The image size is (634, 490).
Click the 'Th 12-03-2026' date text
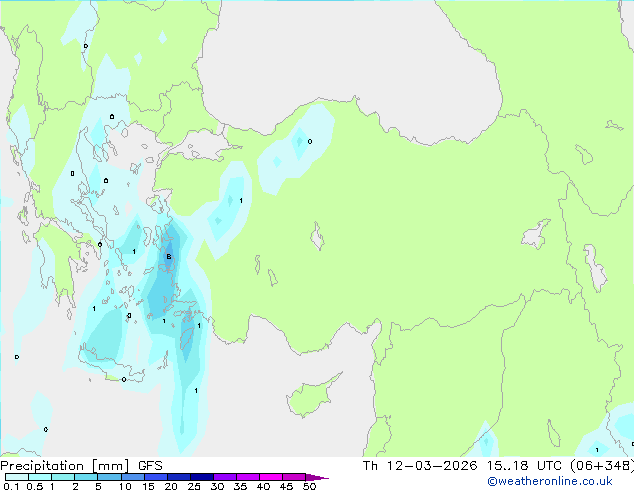coord(420,466)
